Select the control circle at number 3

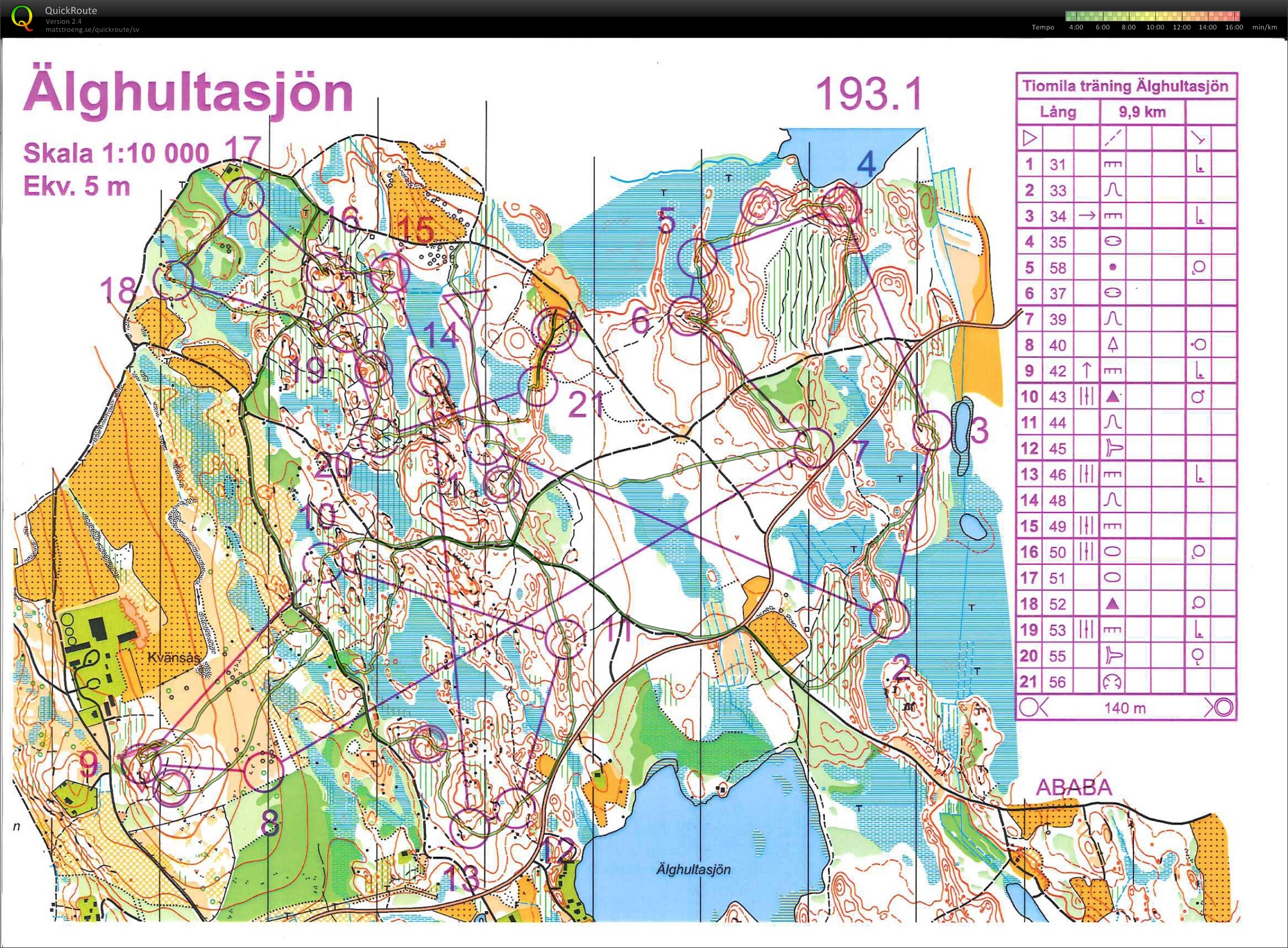point(932,430)
